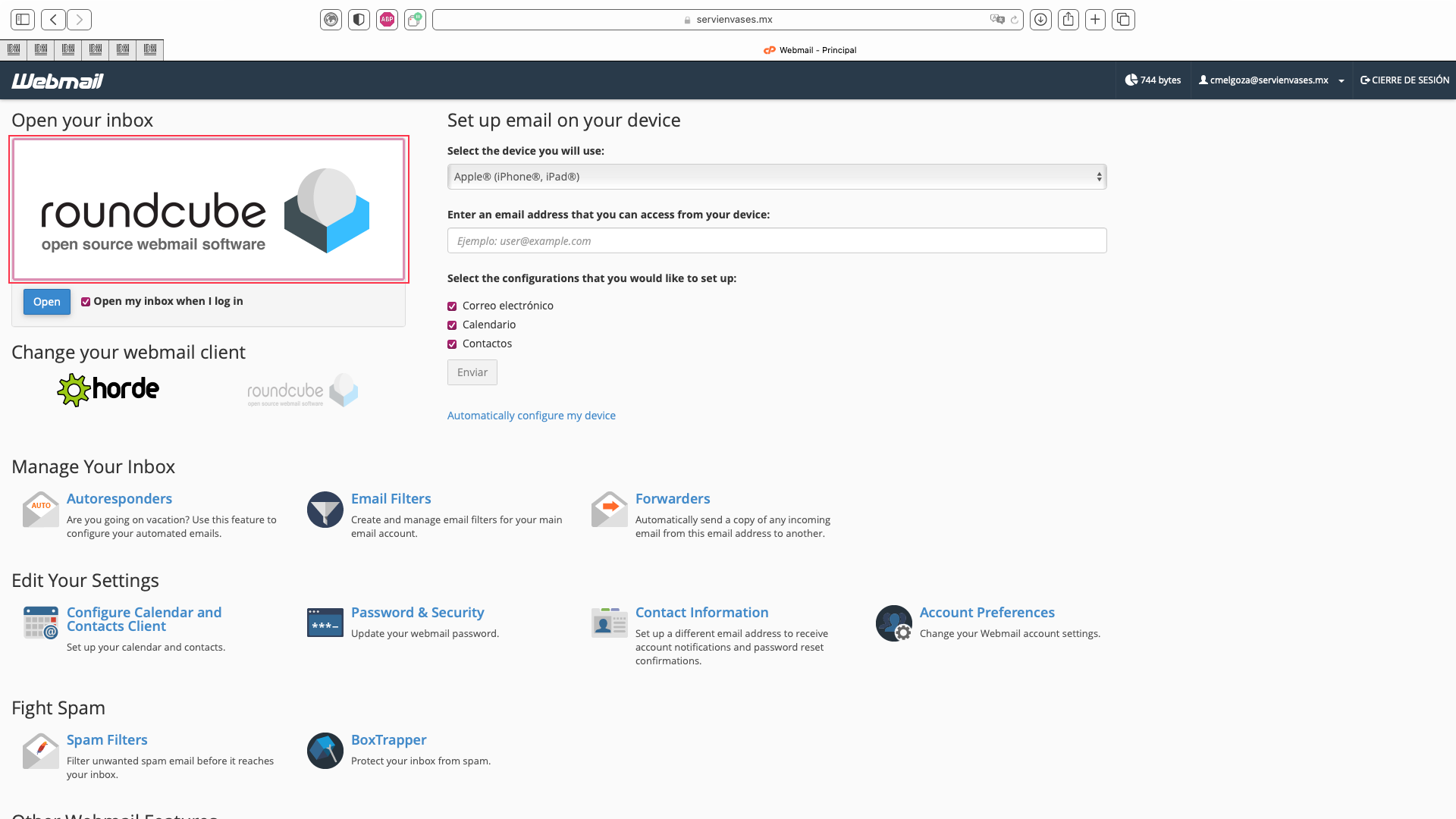Go back to the previous page
This screenshot has width=1456, height=819.
[x=53, y=20]
